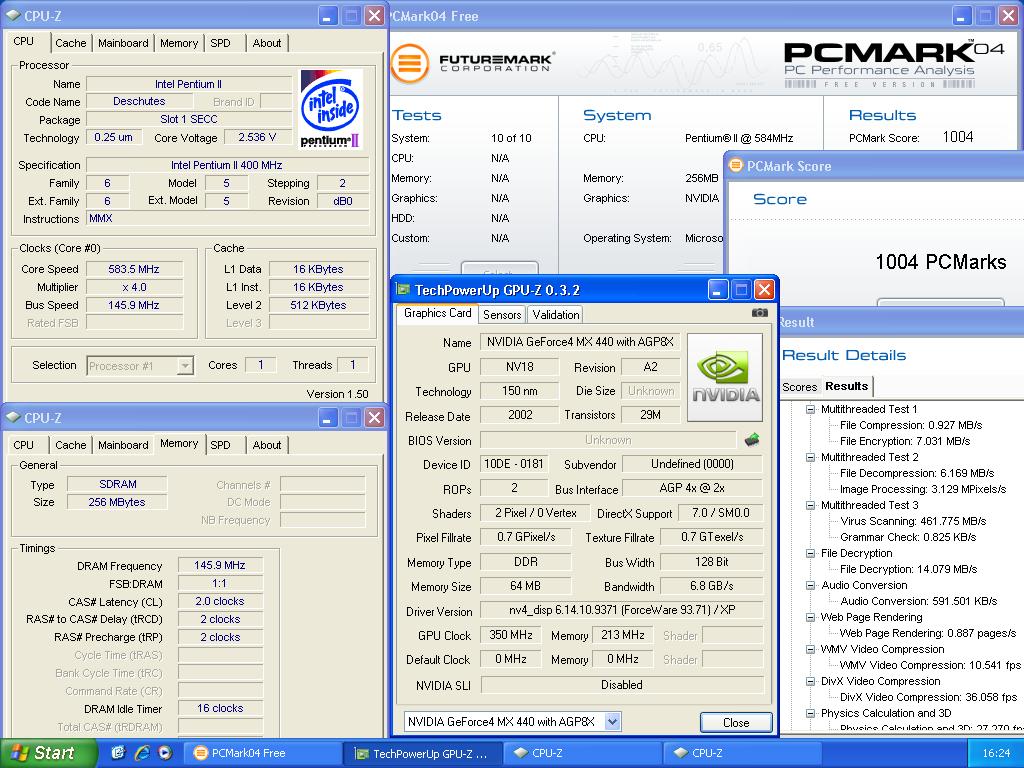Click DRAM Idle Timer 16 clocks value

[x=219, y=708]
